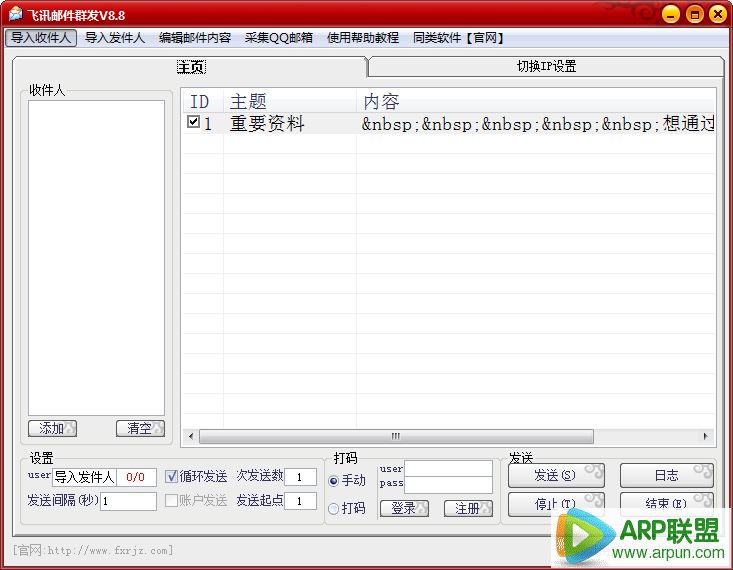Open the 导入收件人 menu
This screenshot has height=570, width=733.
[41, 37]
